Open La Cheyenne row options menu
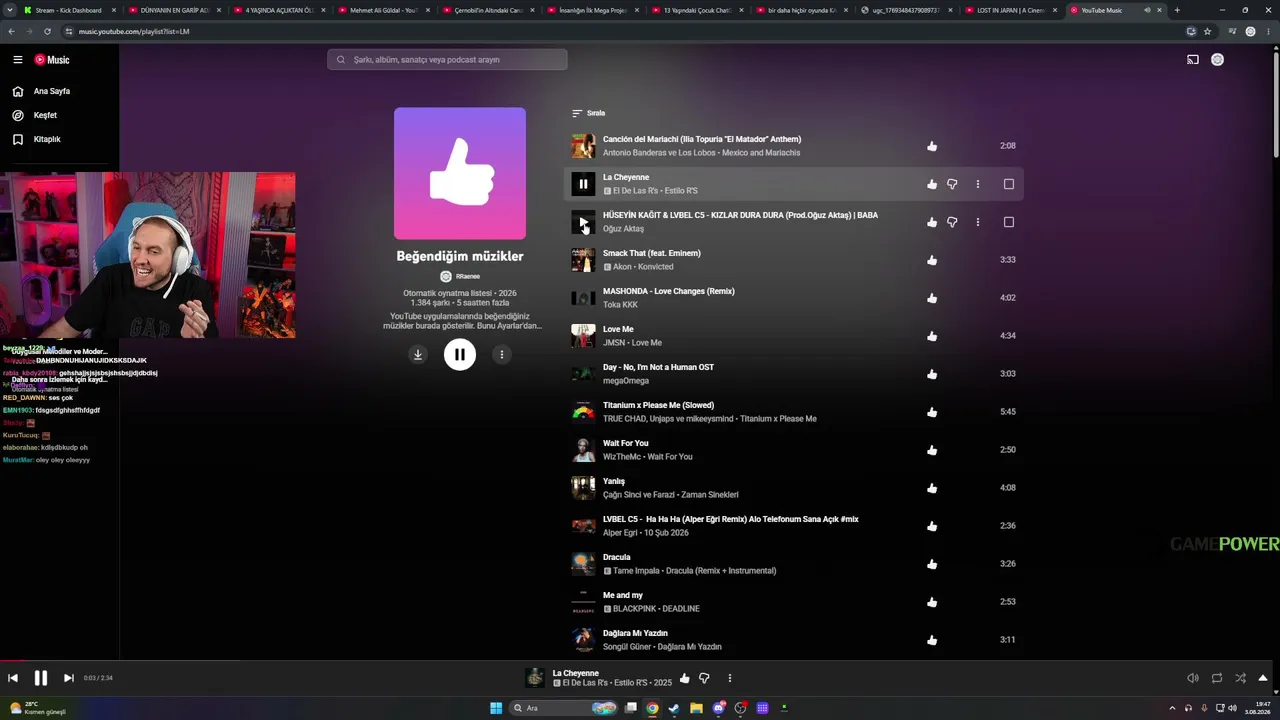Image resolution: width=1280 pixels, height=720 pixels. point(978,184)
